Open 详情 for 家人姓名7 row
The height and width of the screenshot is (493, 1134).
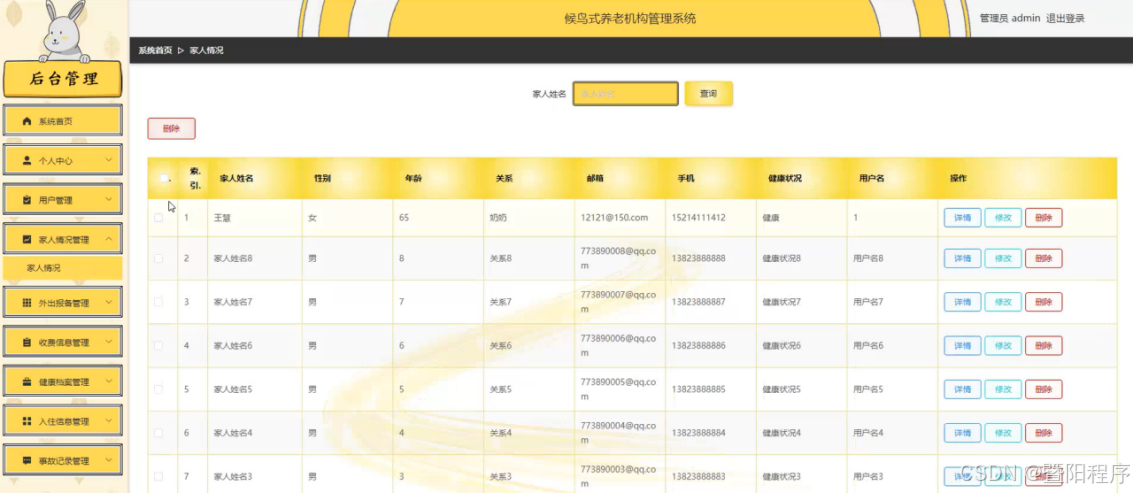point(962,302)
